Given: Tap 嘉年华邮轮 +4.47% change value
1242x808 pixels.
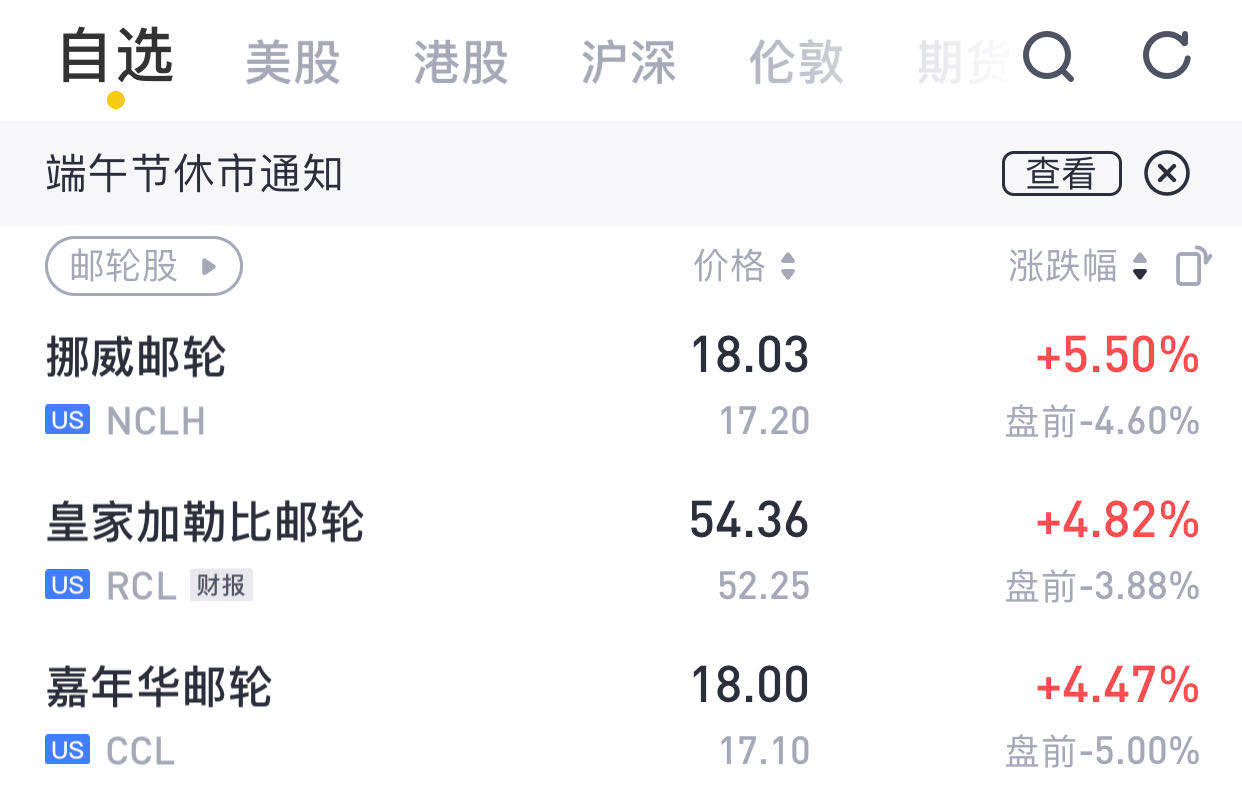Looking at the screenshot, I should point(1117,686).
